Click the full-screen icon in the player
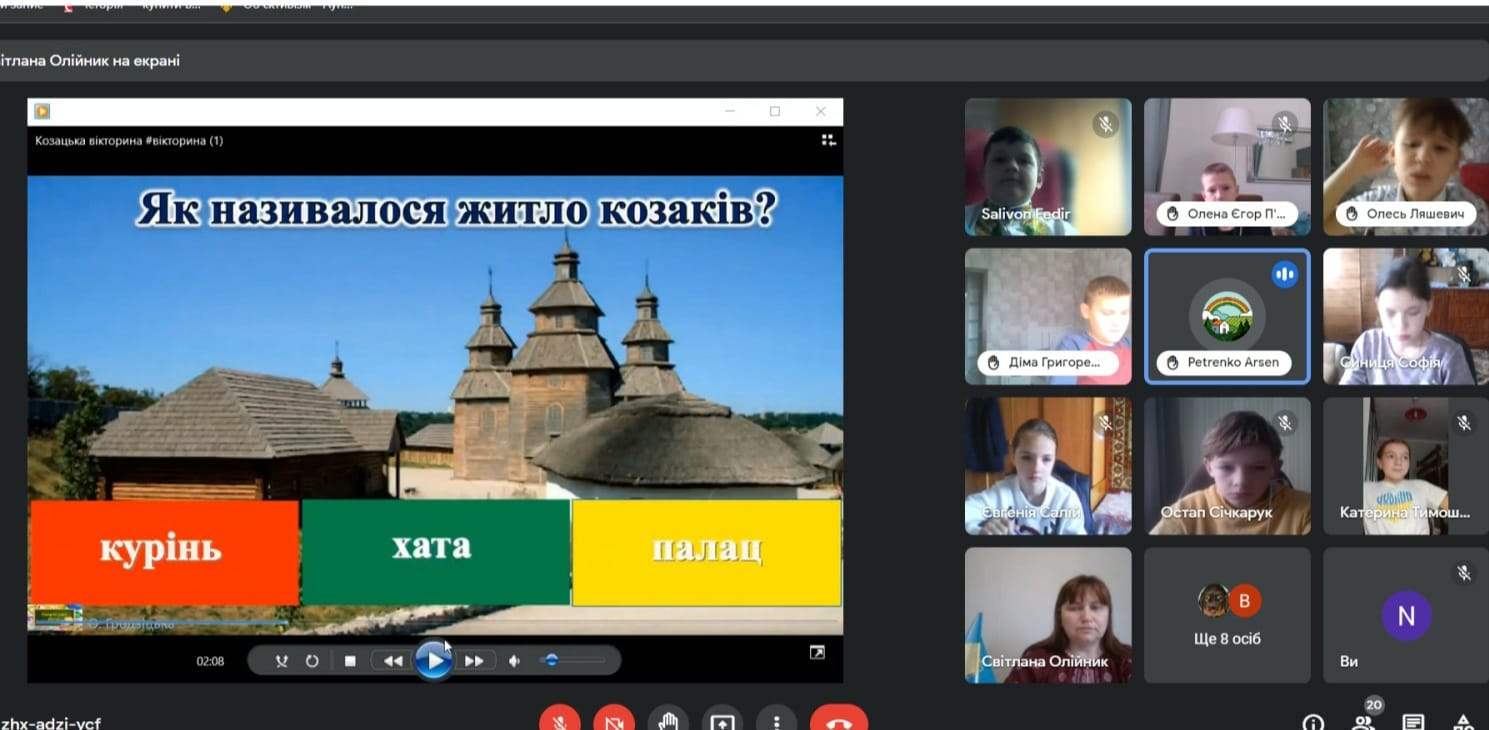Image resolution: width=1489 pixels, height=730 pixels. [x=817, y=653]
